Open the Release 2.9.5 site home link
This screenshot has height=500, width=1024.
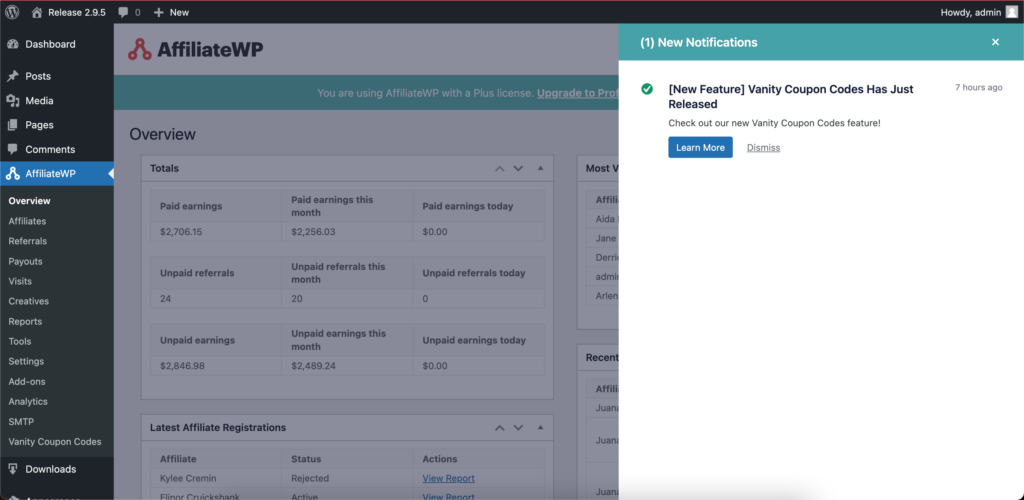pos(69,12)
